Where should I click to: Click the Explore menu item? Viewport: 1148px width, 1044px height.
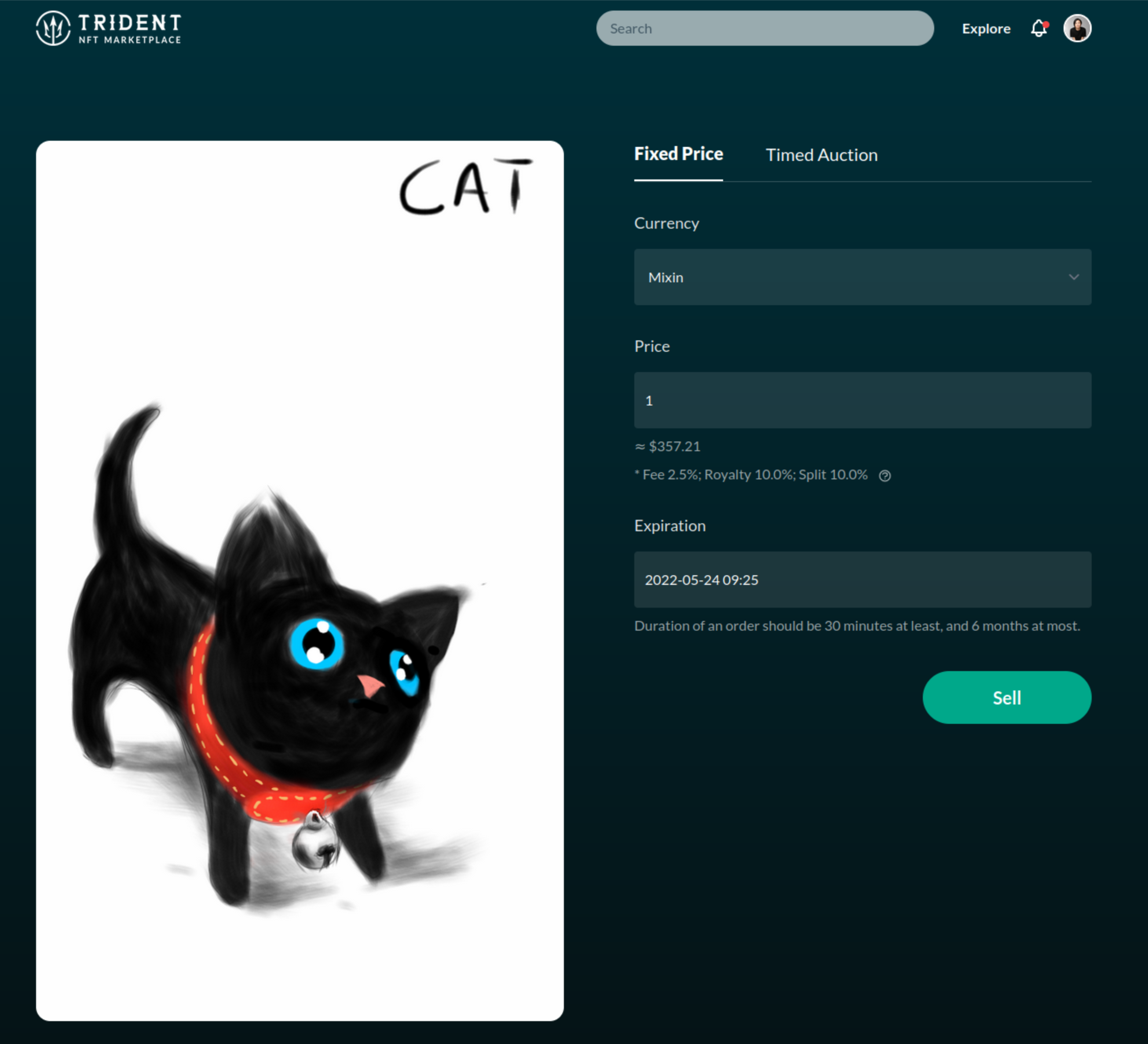click(985, 28)
